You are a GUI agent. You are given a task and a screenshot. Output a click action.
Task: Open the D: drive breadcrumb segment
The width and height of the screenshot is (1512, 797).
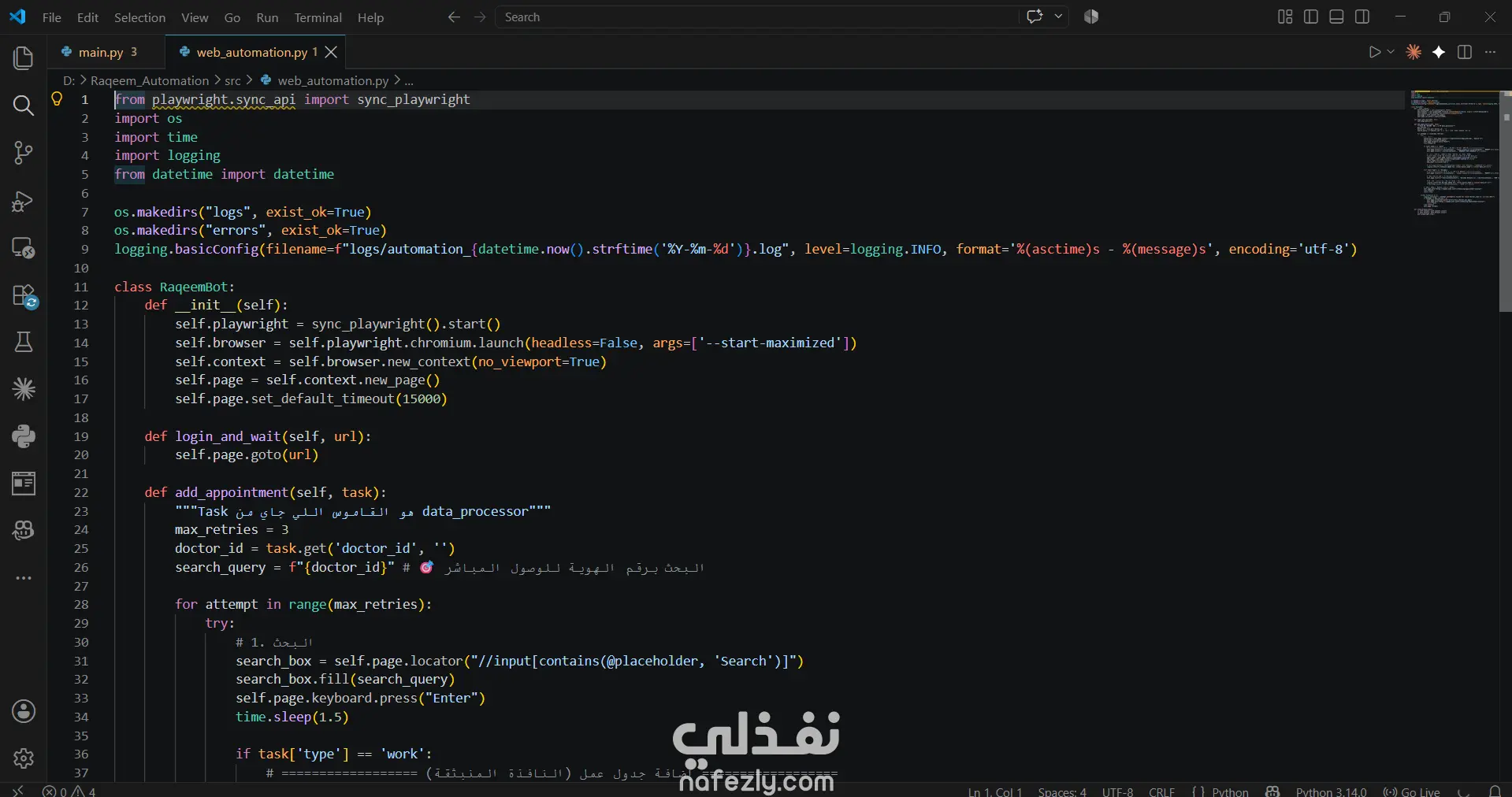[69, 80]
